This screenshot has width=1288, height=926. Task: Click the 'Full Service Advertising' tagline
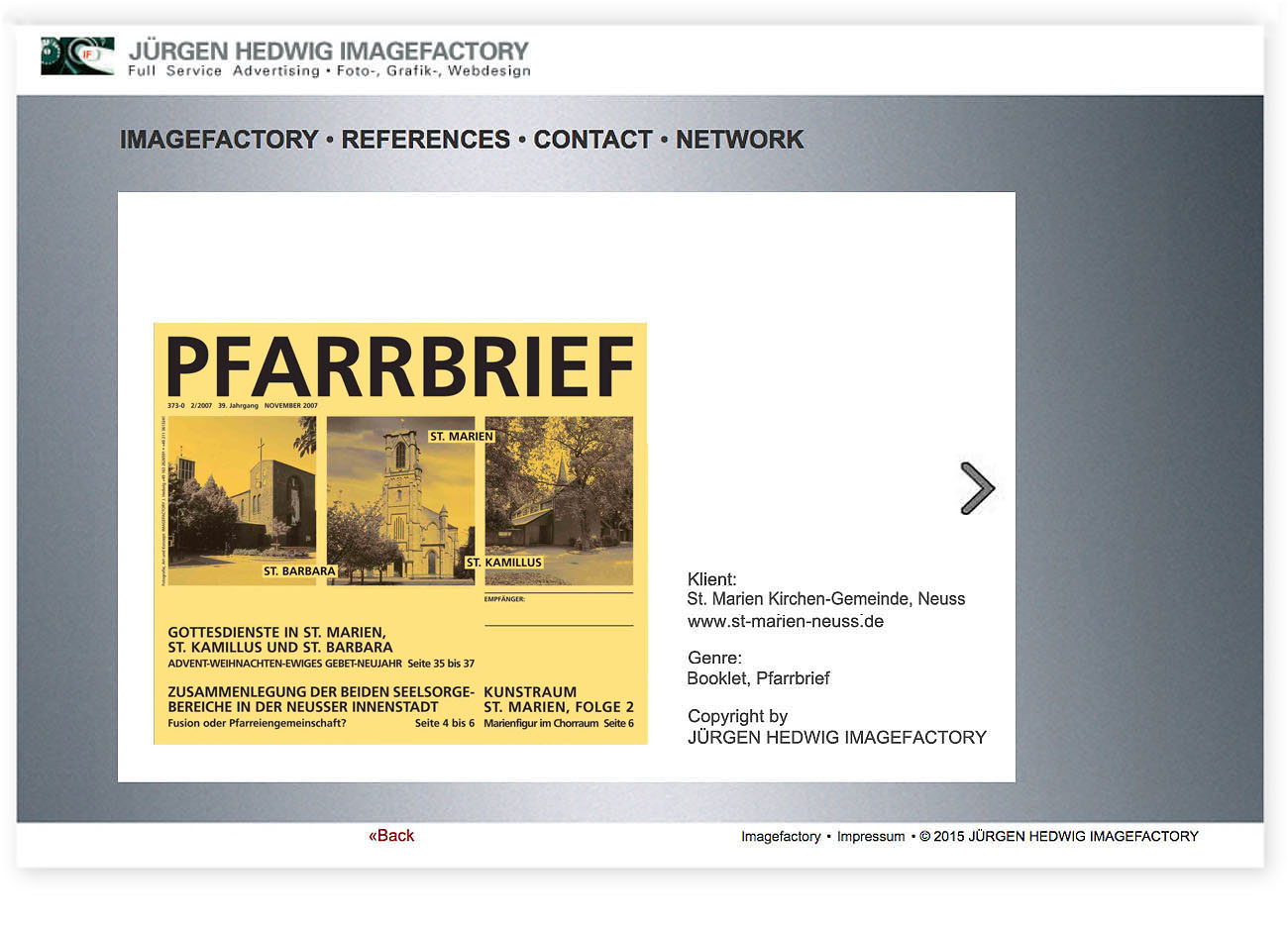[224, 71]
